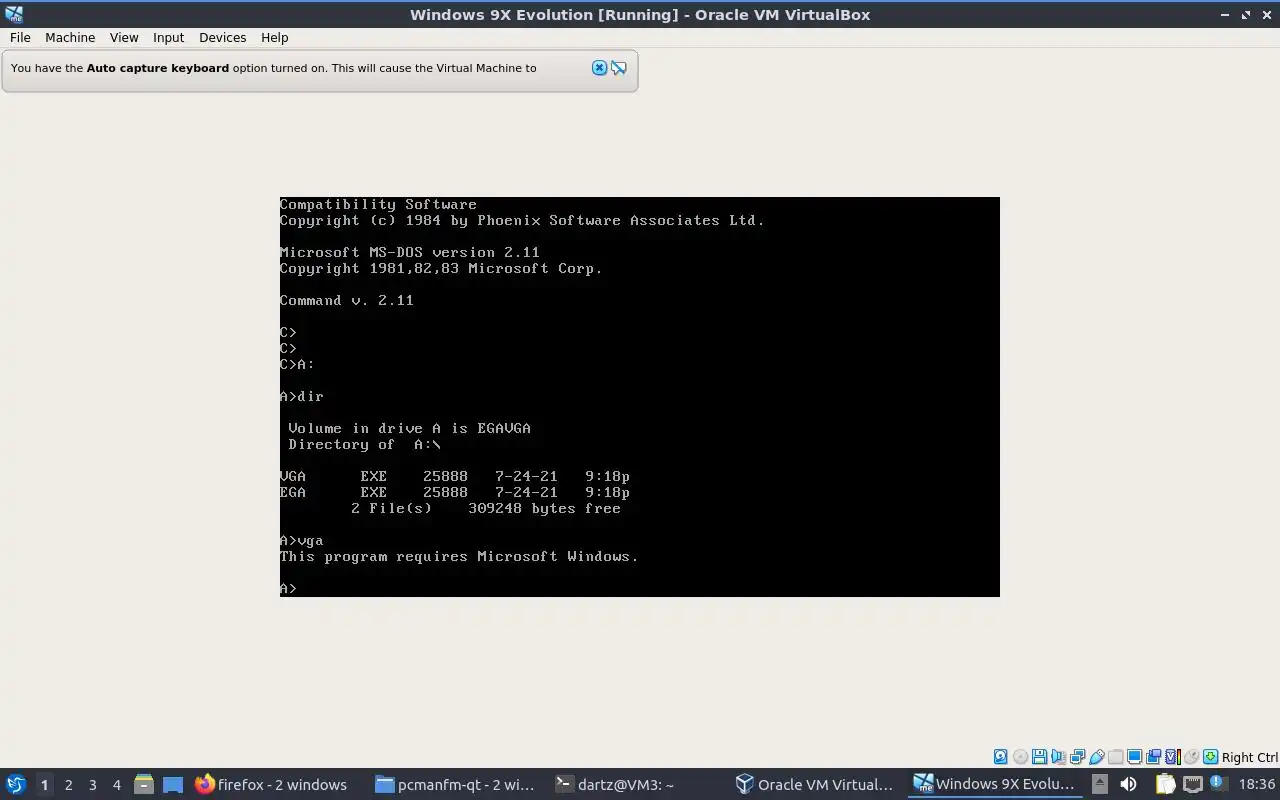This screenshot has width=1280, height=800.
Task: Click the Right Ctrl host key label
Action: pos(1249,757)
